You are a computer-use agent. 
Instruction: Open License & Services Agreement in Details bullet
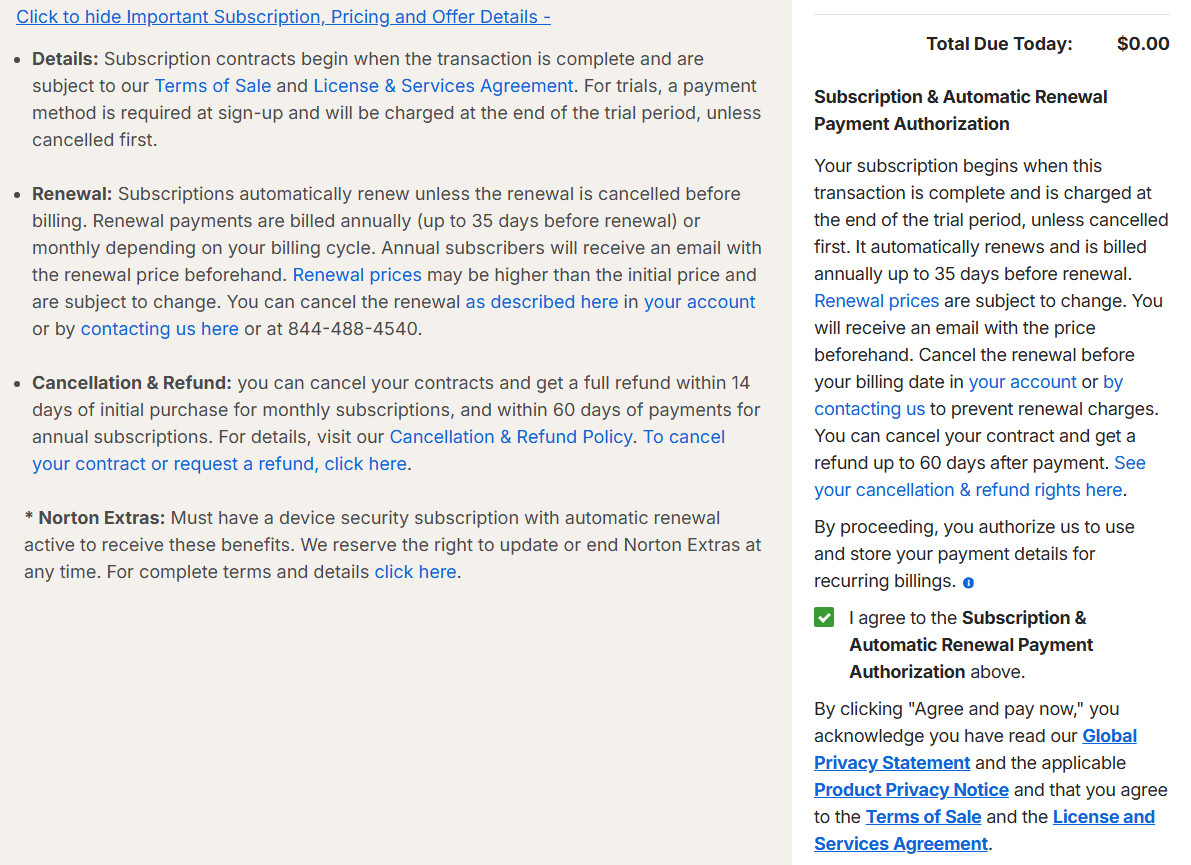(443, 86)
